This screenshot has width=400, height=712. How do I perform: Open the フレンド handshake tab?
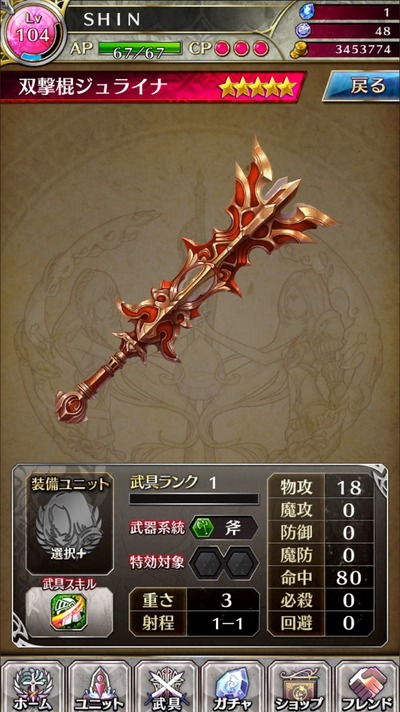[x=367, y=687]
